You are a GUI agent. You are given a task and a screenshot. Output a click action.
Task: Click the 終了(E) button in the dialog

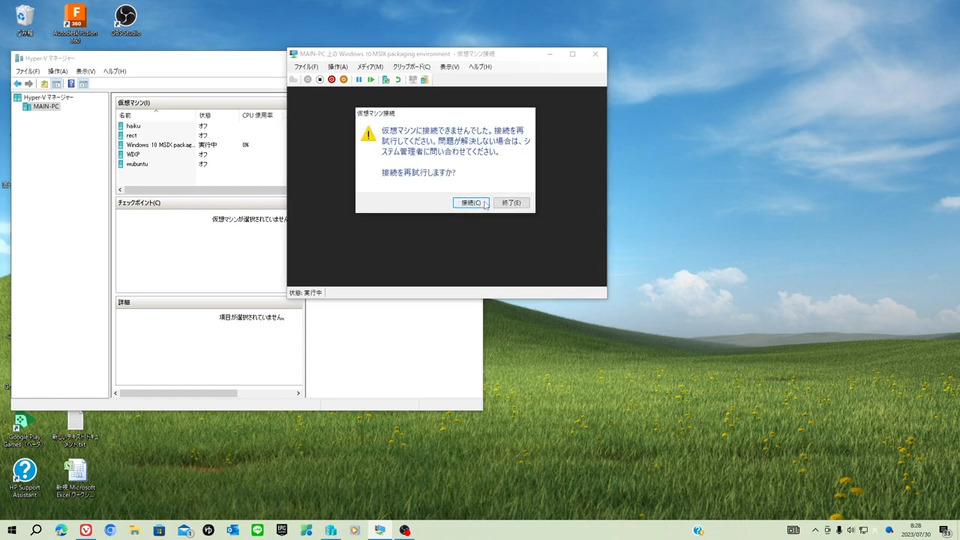pos(511,202)
